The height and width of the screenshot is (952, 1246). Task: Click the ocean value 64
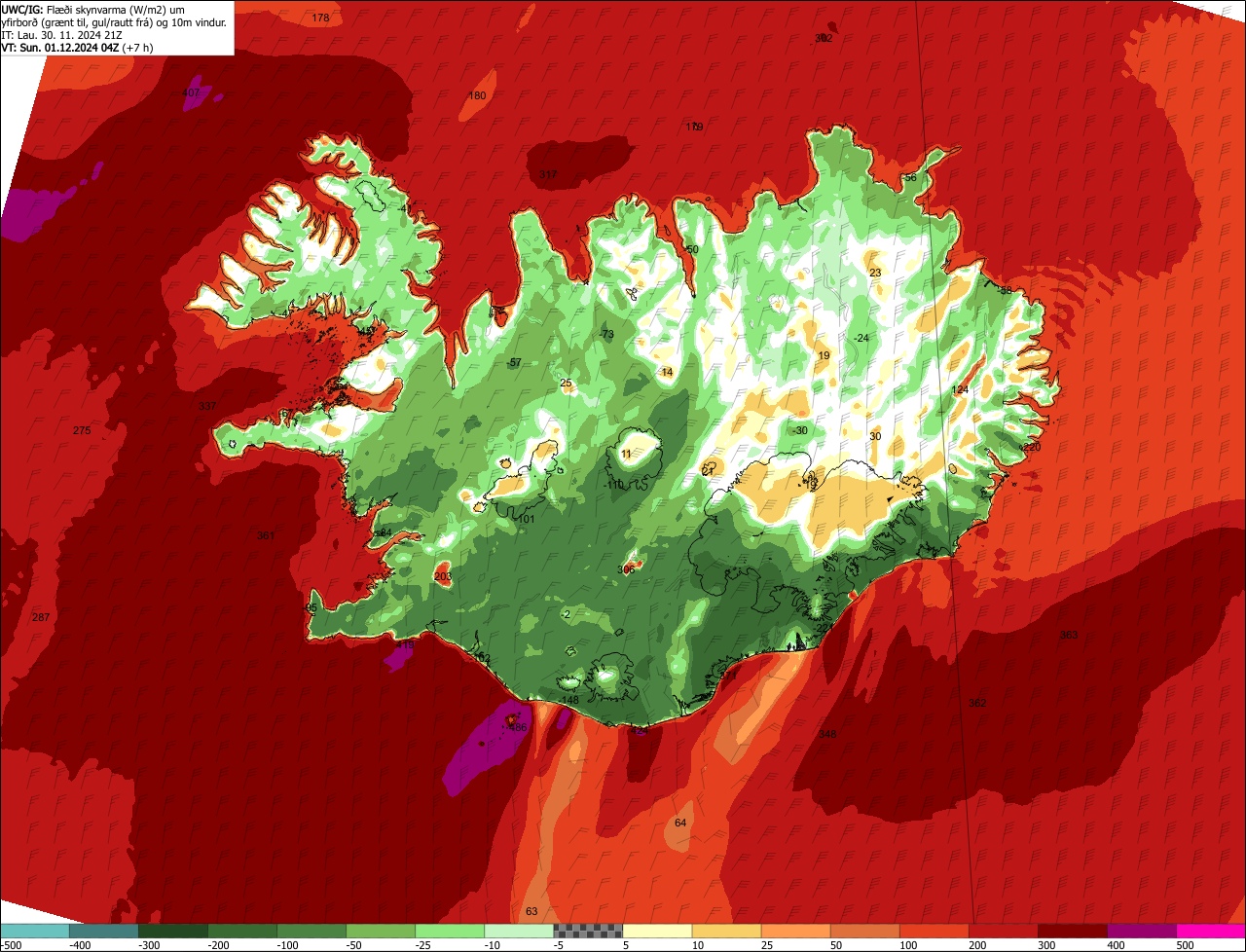(680, 824)
